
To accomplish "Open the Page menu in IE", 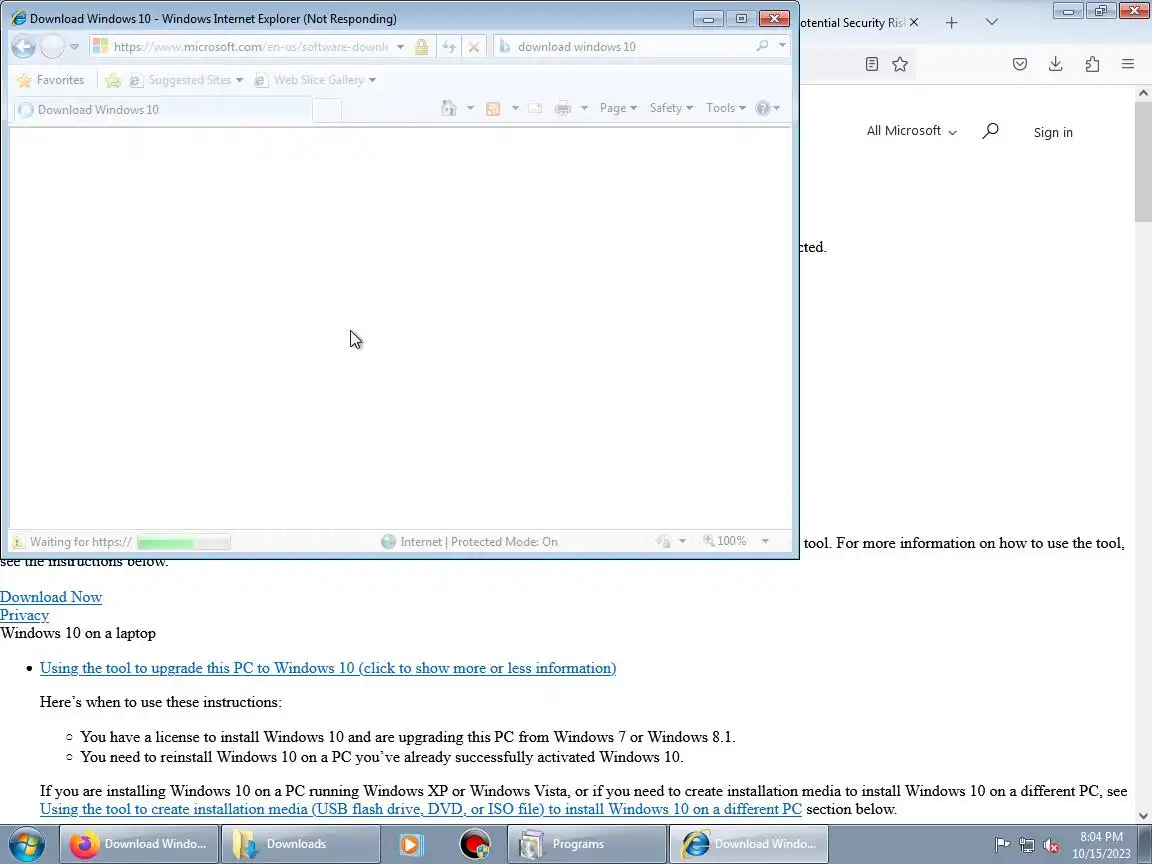I will pyautogui.click(x=618, y=108).
